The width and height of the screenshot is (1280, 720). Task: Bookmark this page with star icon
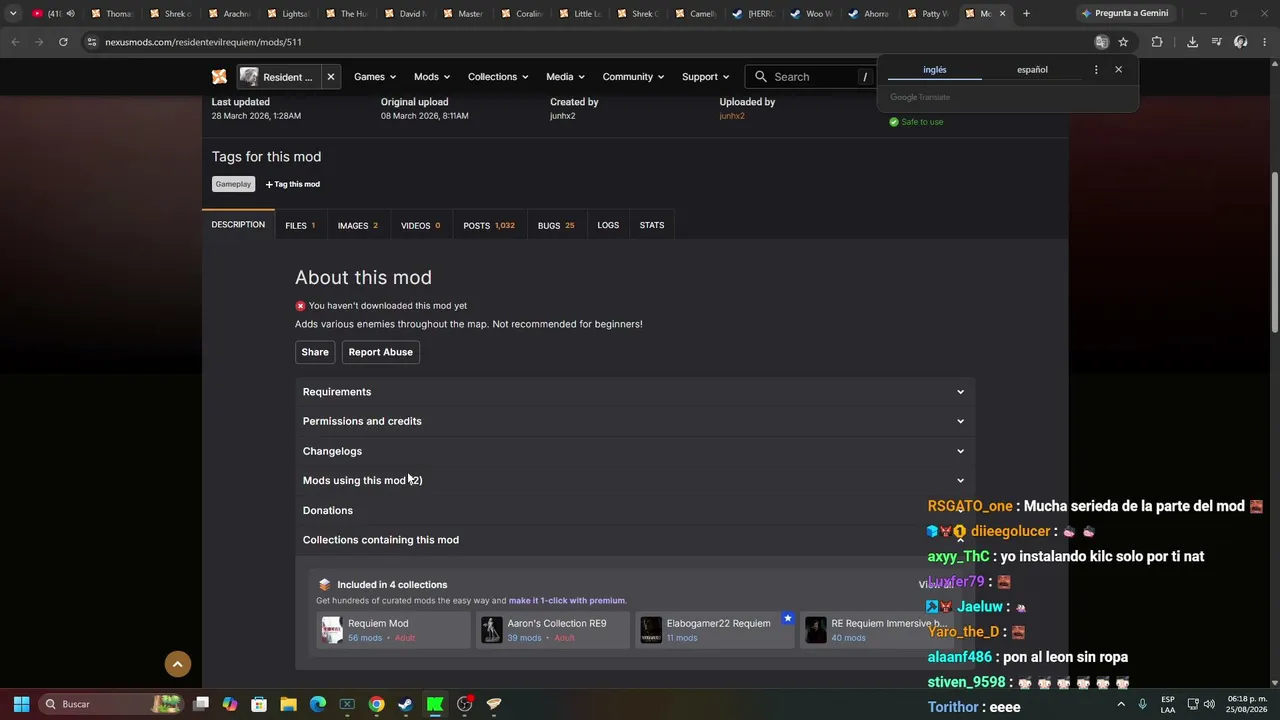[x=1123, y=42]
